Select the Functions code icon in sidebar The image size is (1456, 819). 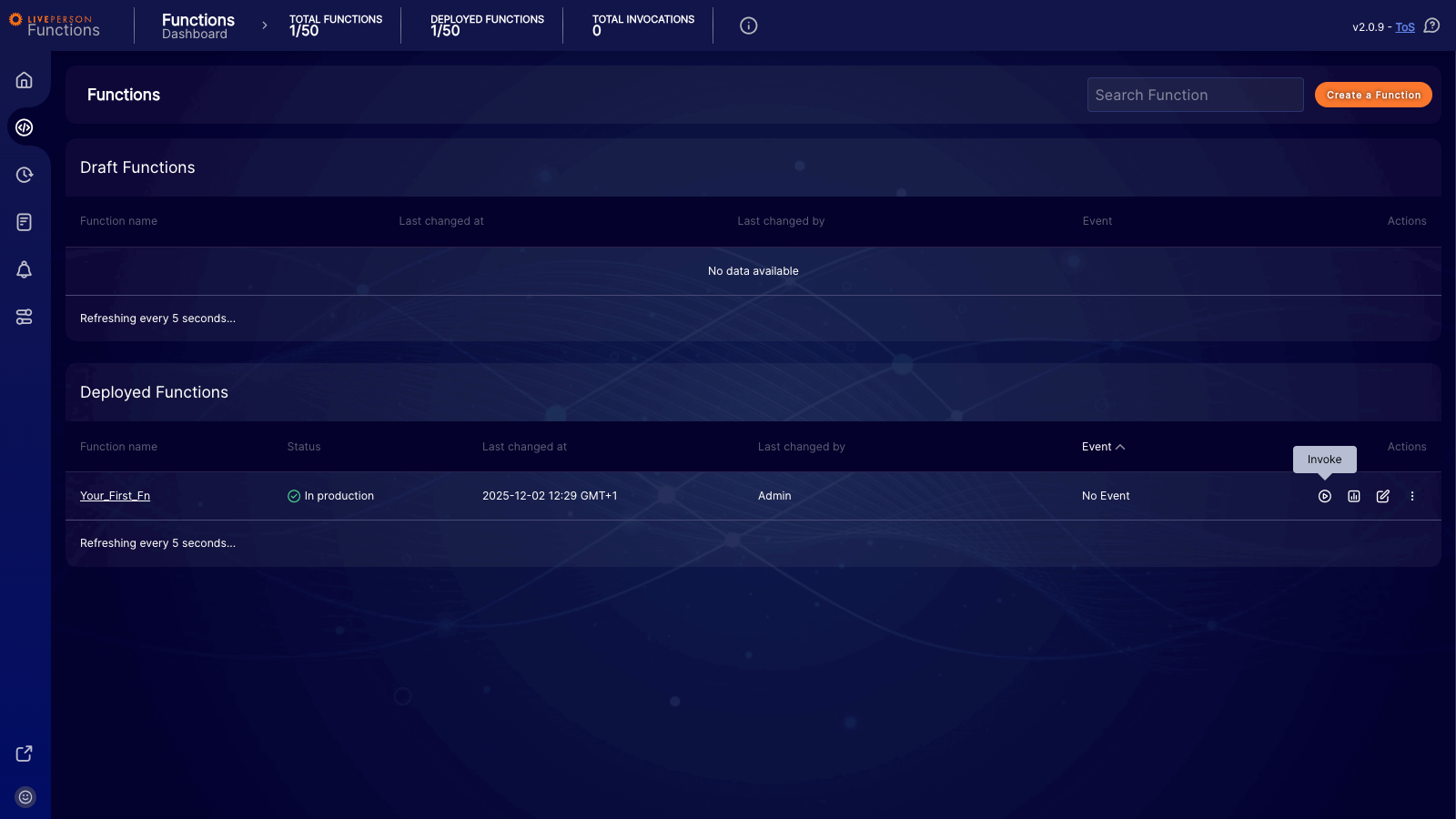[x=25, y=127]
